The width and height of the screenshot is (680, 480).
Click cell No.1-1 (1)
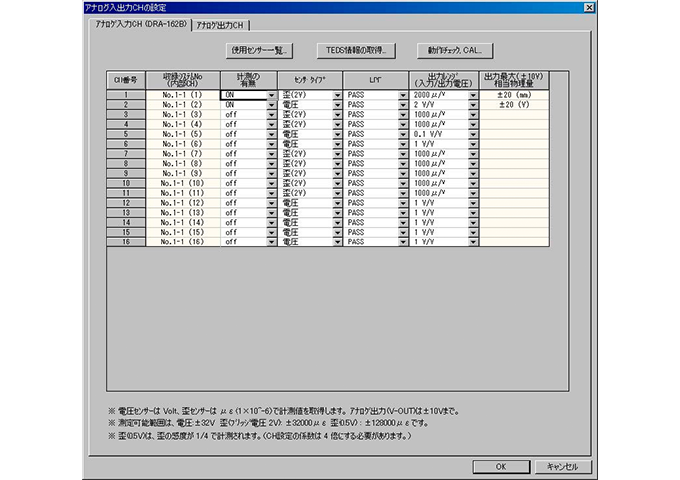coord(183,95)
